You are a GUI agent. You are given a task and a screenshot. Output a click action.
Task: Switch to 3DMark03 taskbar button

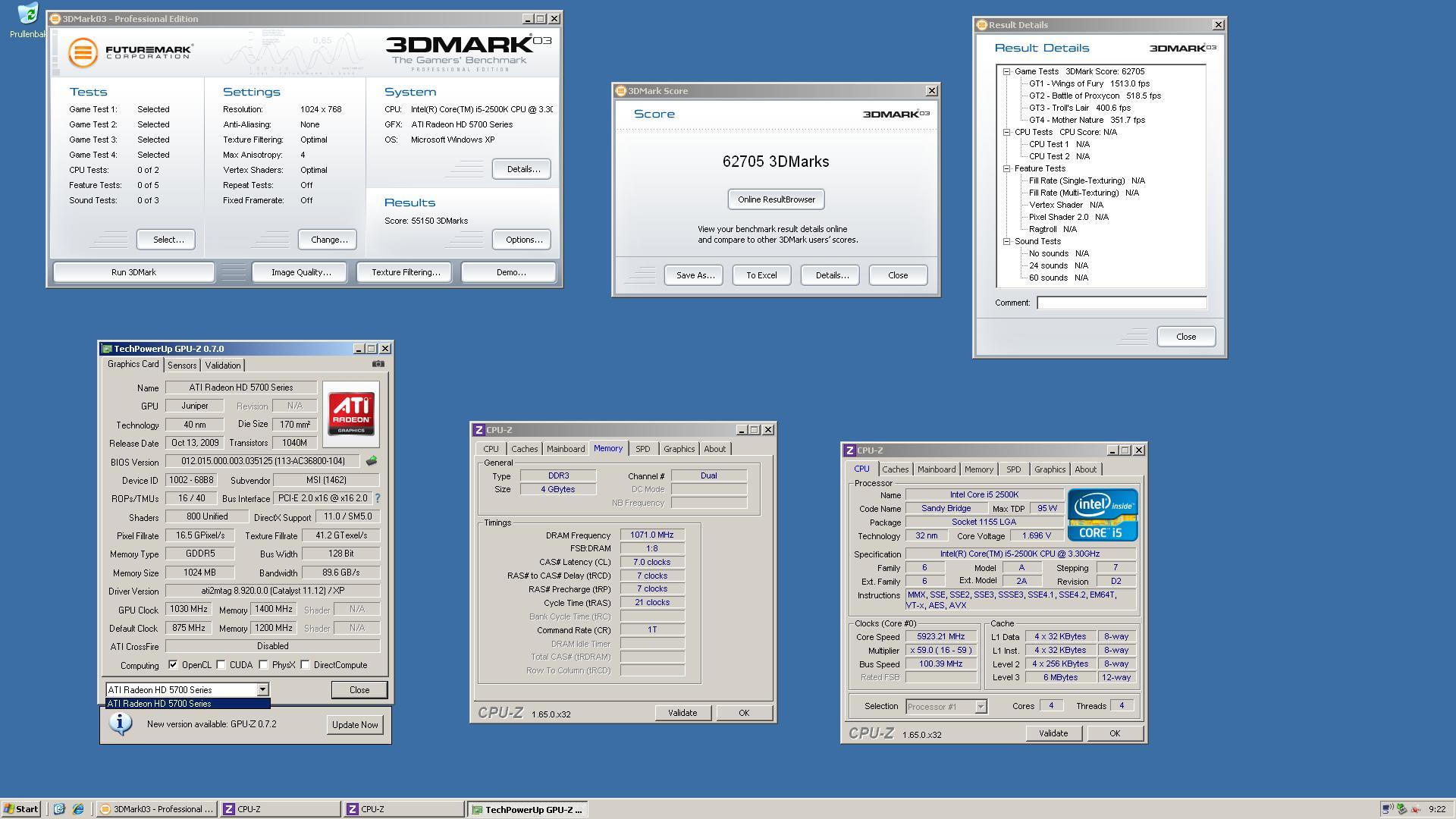[158, 809]
